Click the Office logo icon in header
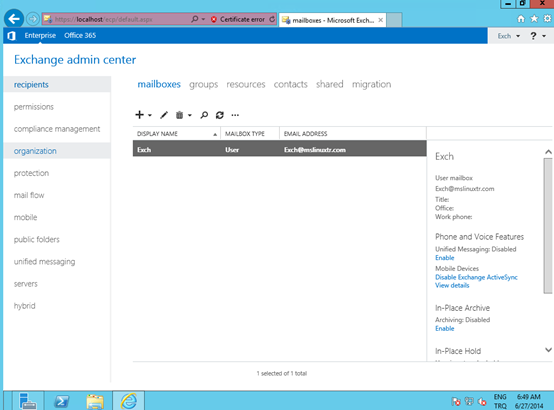The image size is (554, 410). coord(11,35)
